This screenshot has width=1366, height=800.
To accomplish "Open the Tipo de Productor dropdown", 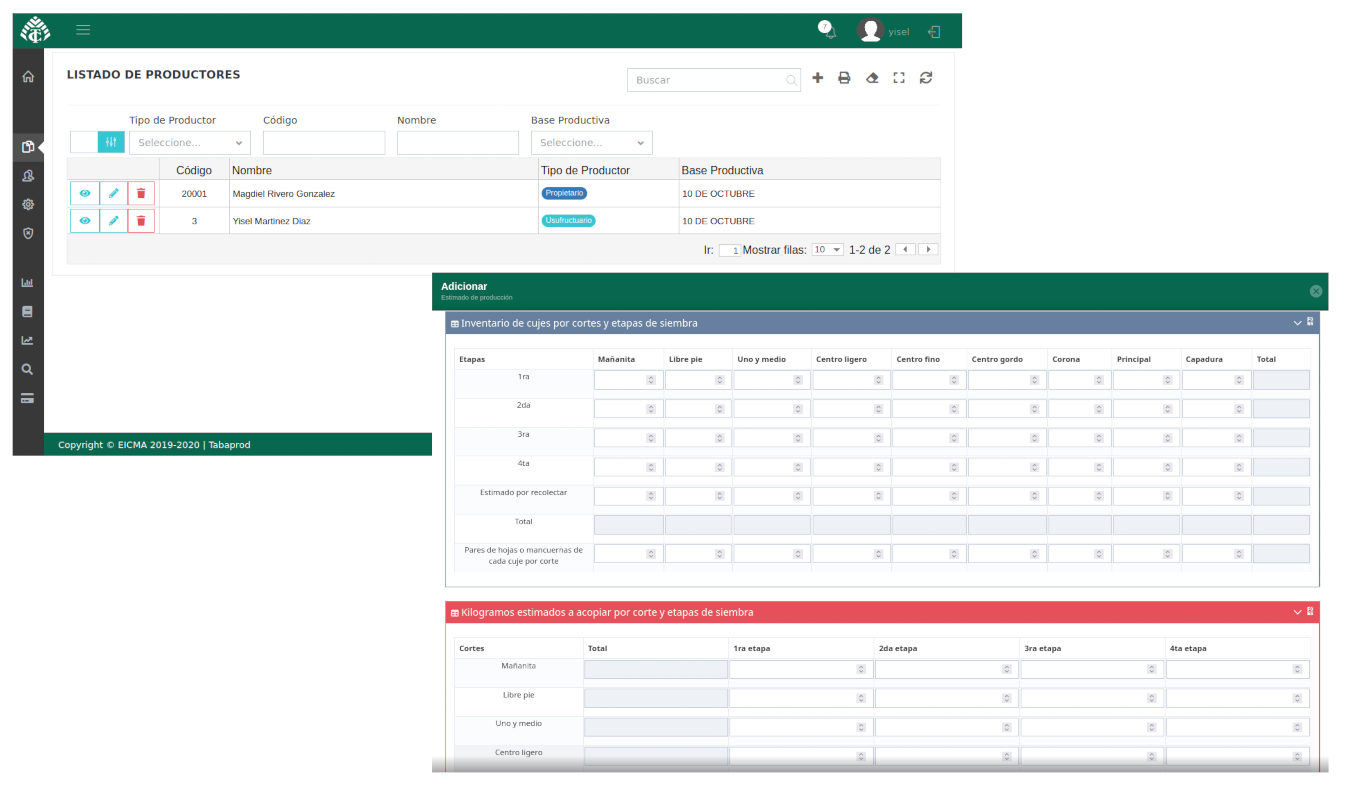I will point(189,143).
